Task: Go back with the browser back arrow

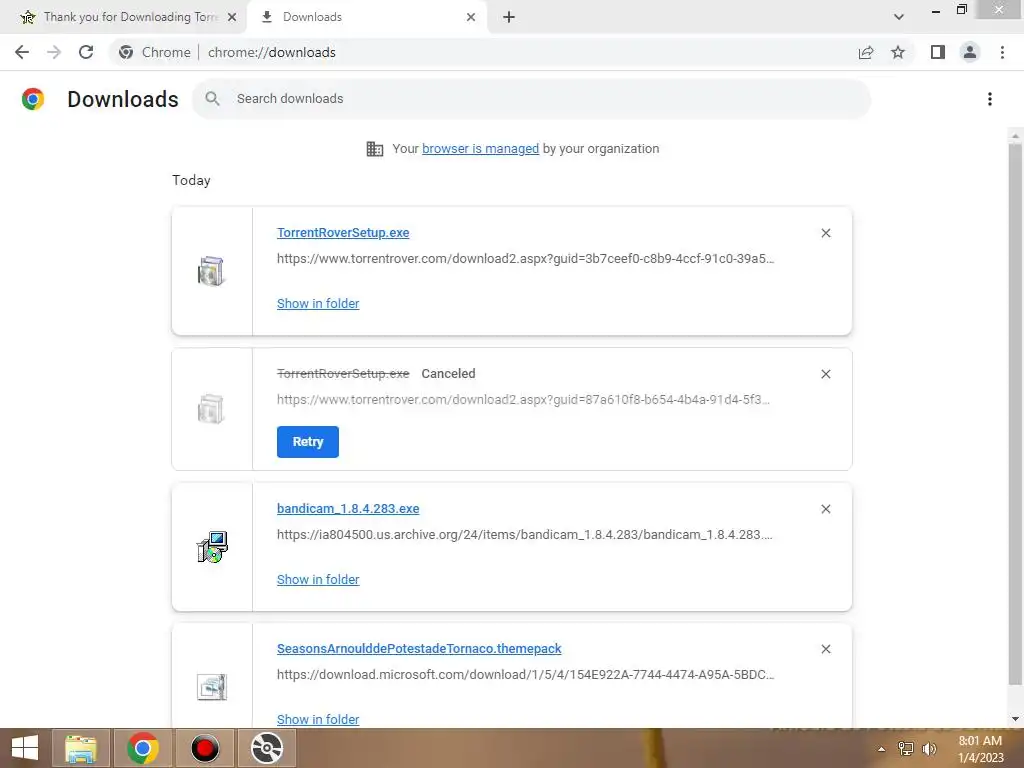Action: pos(22,52)
